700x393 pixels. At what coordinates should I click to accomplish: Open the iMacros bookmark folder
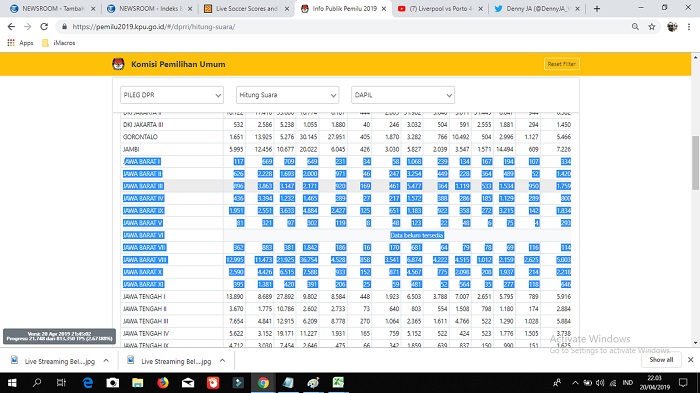click(x=58, y=43)
